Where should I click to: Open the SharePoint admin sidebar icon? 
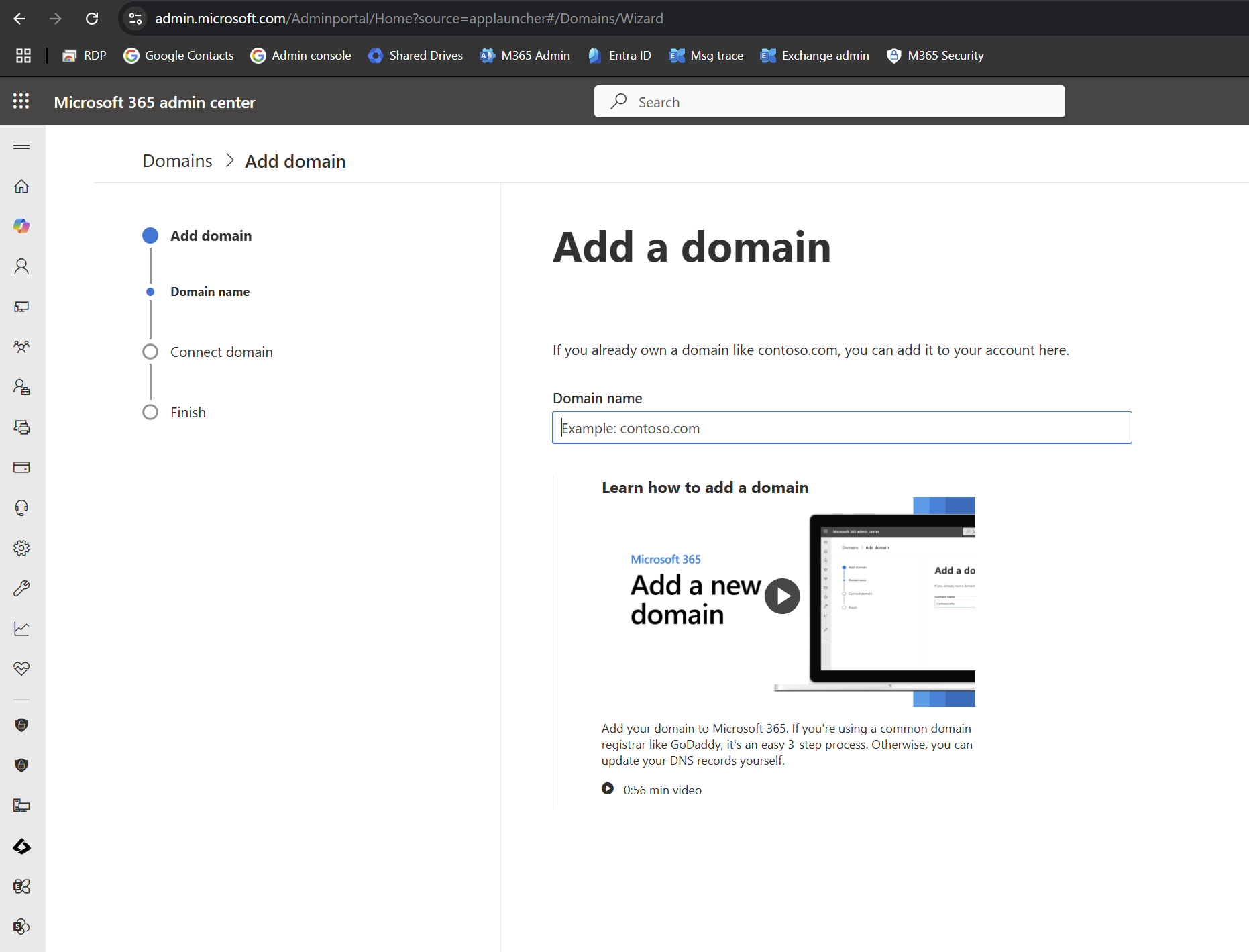point(21,927)
